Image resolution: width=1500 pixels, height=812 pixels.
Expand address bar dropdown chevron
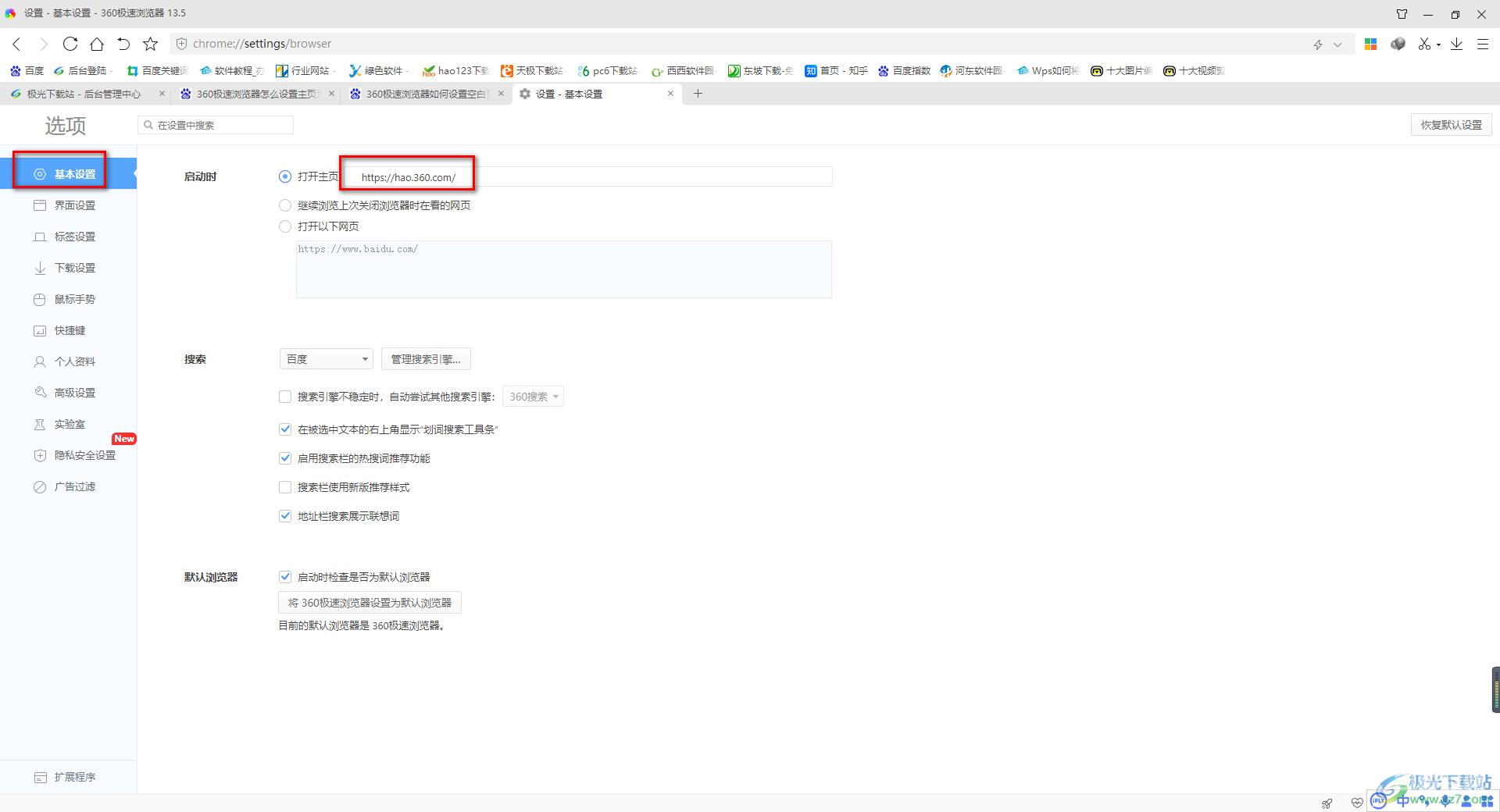click(1337, 45)
